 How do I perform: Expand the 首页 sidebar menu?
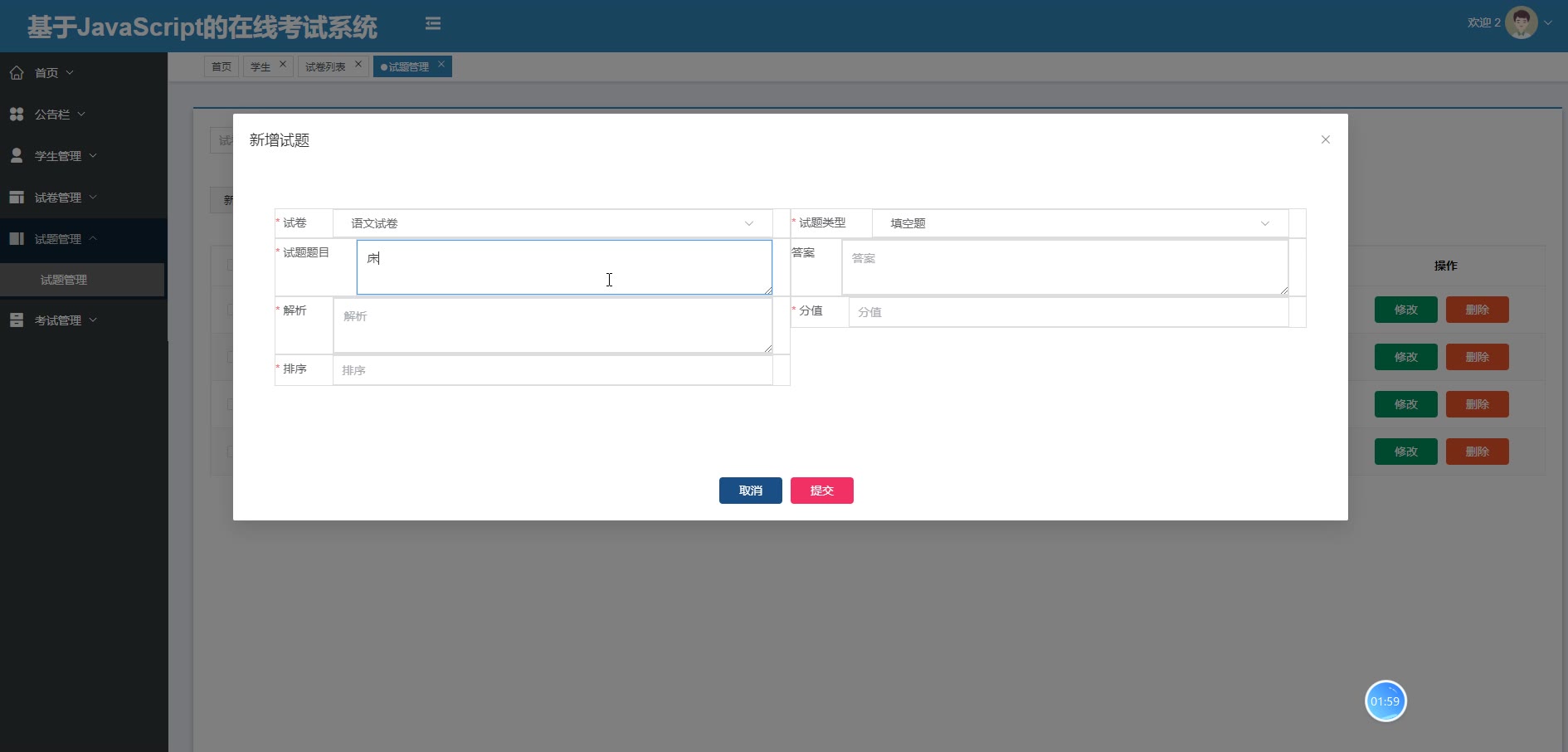83,73
